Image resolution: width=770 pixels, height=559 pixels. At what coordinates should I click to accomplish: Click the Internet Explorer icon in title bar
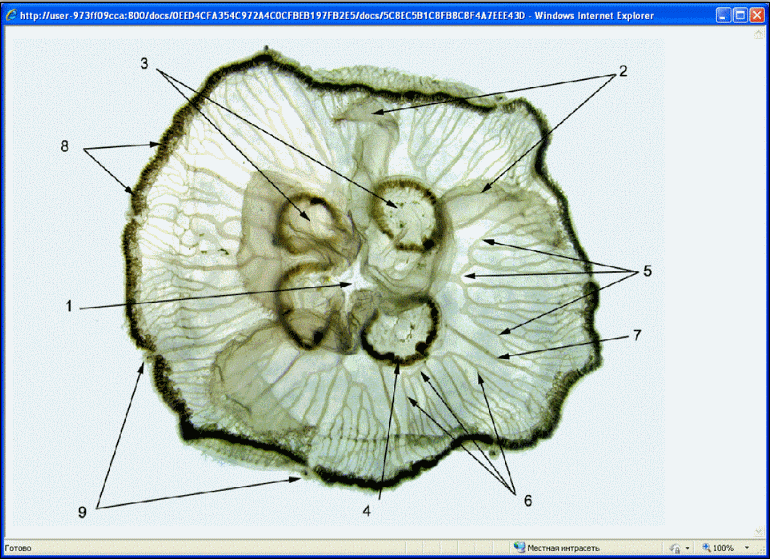pyautogui.click(x=10, y=15)
